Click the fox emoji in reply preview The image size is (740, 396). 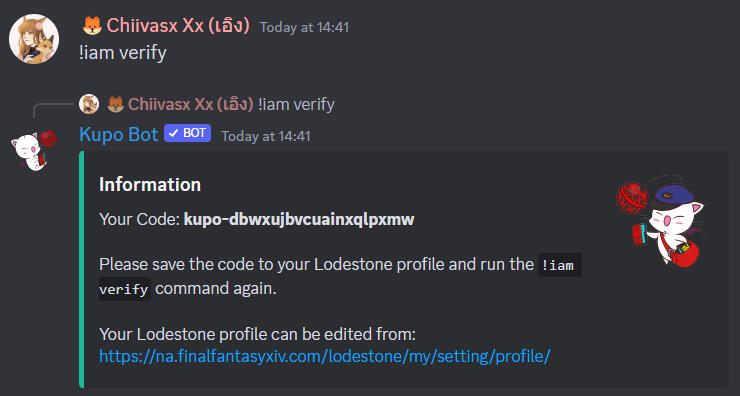tap(116, 104)
